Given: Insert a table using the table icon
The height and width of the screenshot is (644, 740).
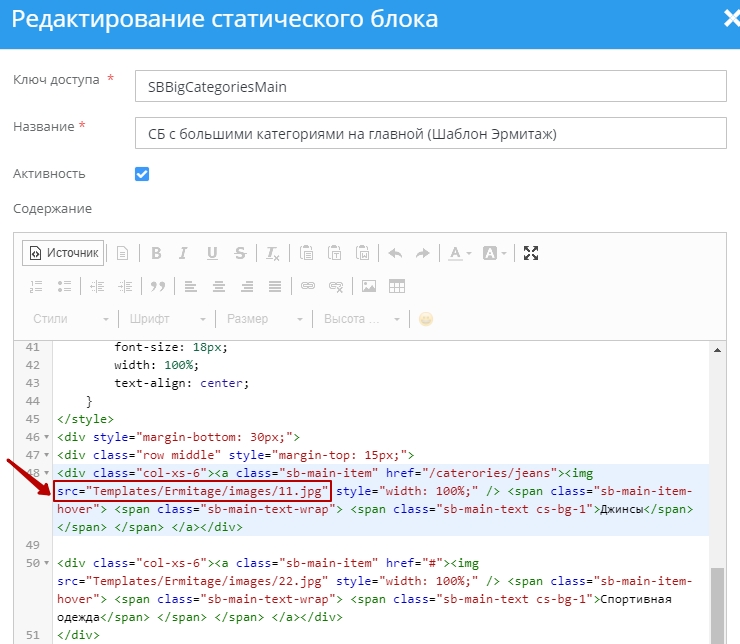Looking at the screenshot, I should click(x=397, y=286).
